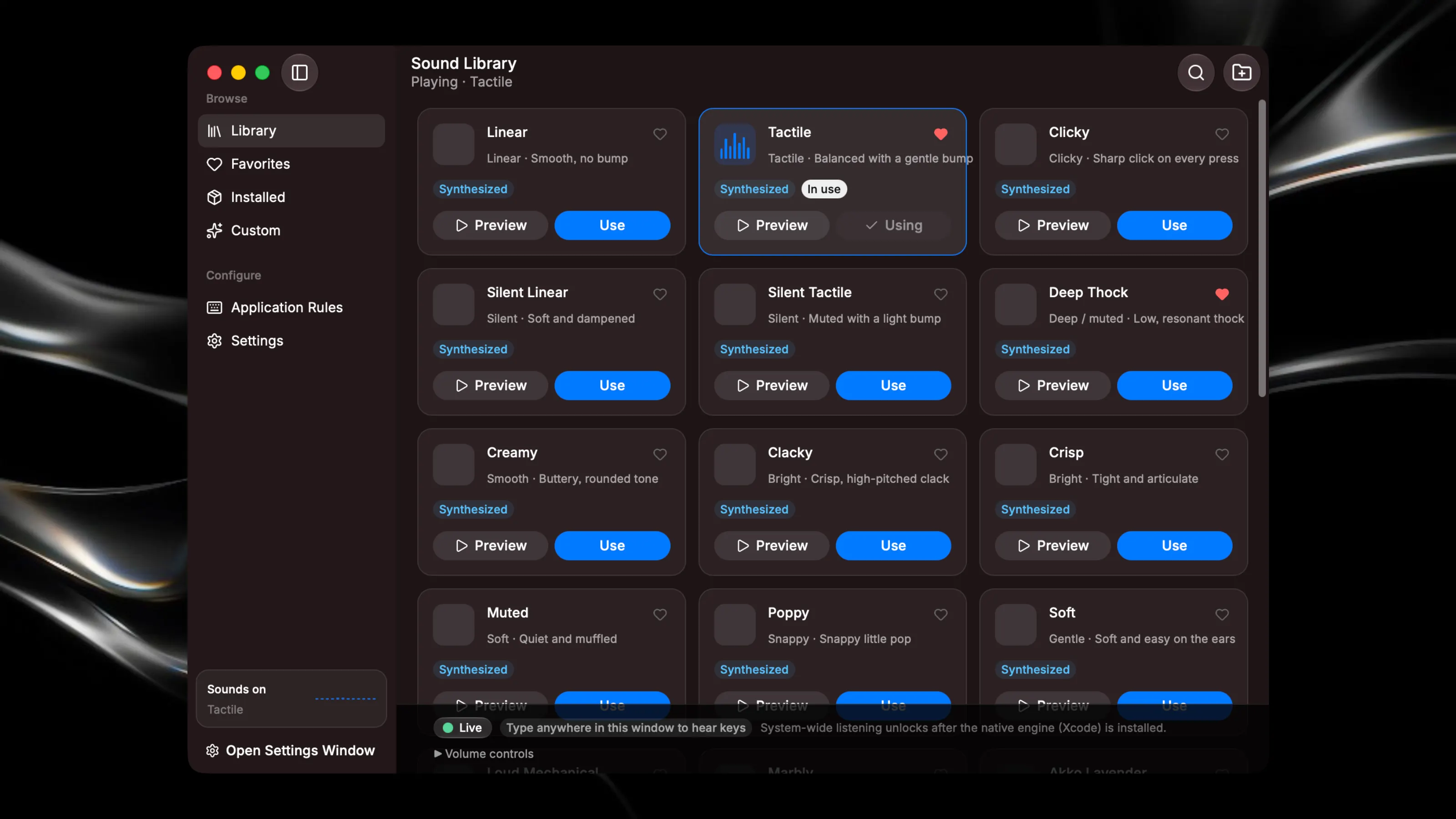1456x819 pixels.
Task: Click the Clacky sound thumbnail
Action: 735,465
